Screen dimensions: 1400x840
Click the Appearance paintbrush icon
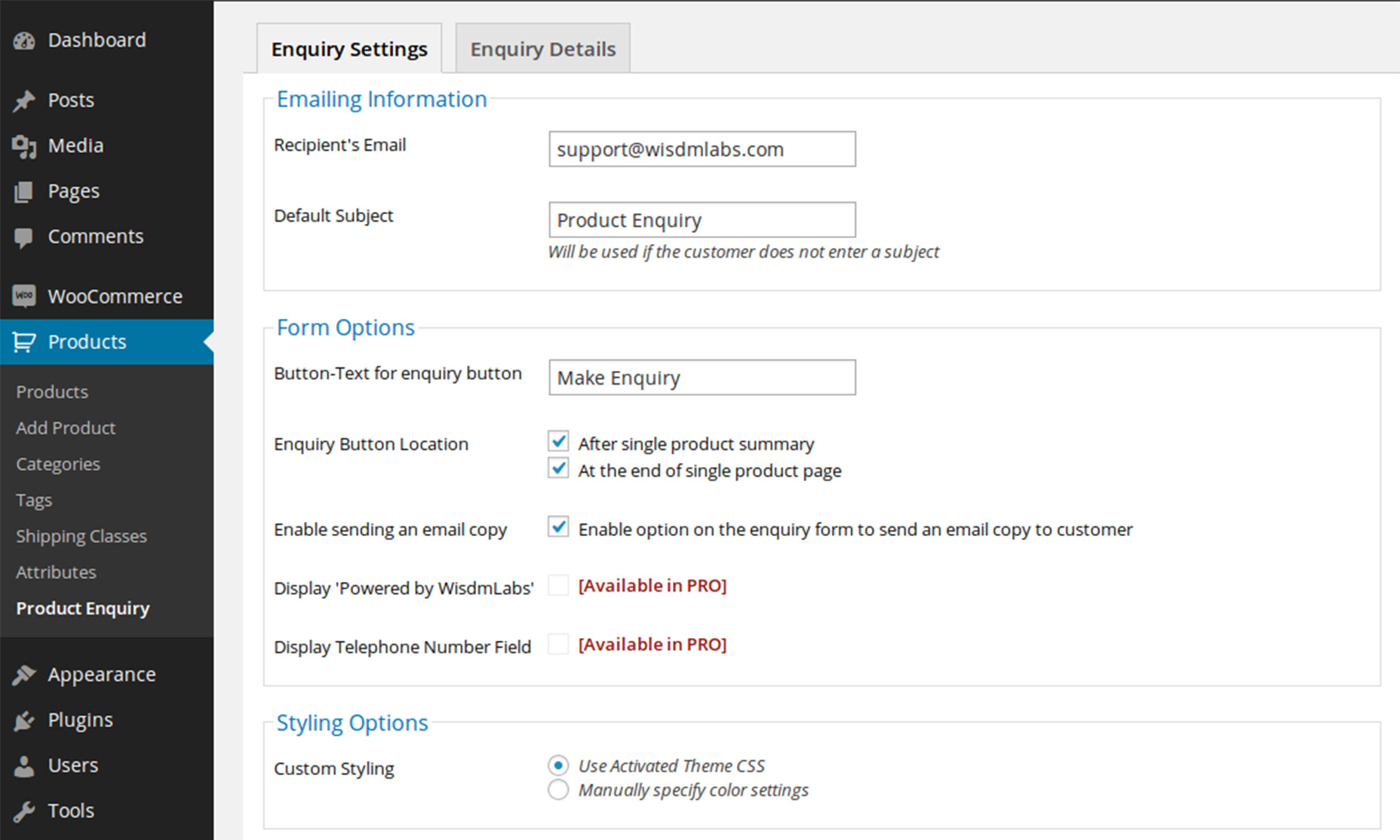tap(24, 675)
